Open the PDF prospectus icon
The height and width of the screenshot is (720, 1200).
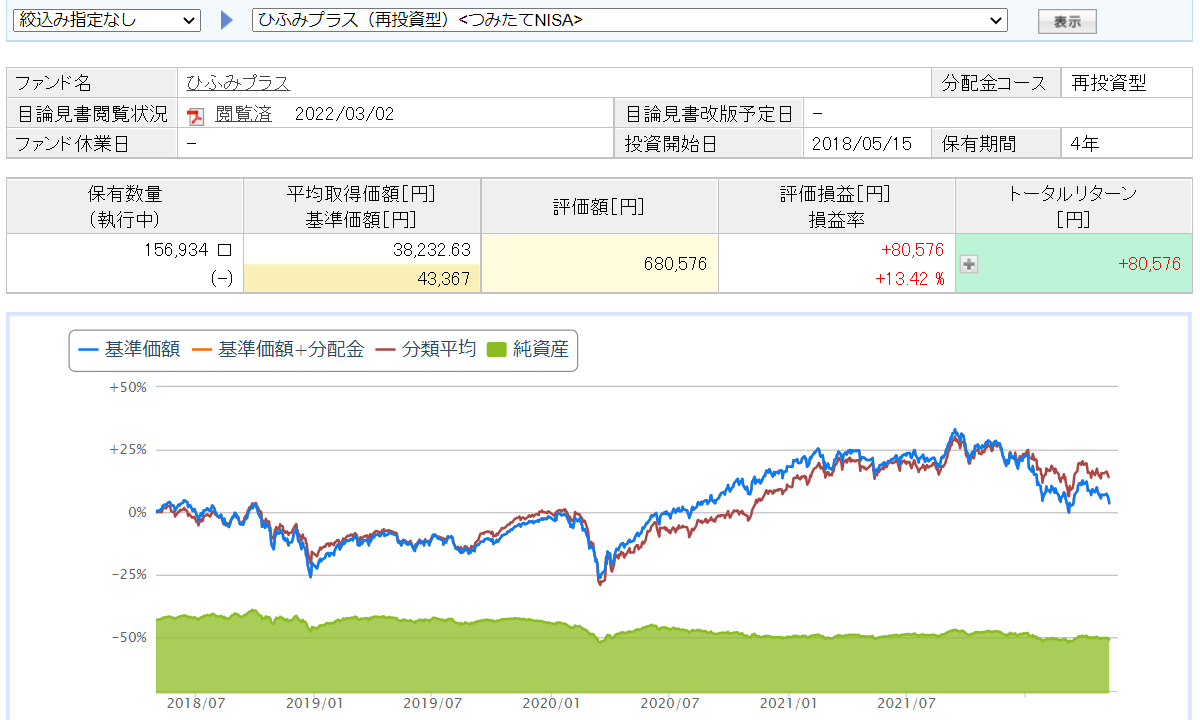(196, 115)
